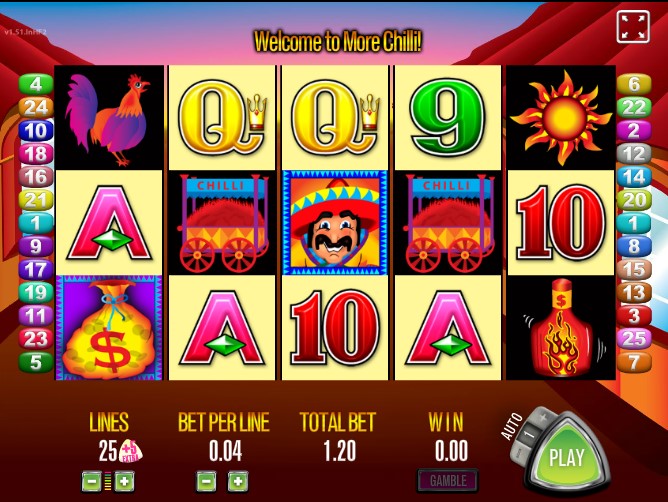This screenshot has width=668, height=502.
Task: Decrease lines with minus button
Action: [92, 482]
